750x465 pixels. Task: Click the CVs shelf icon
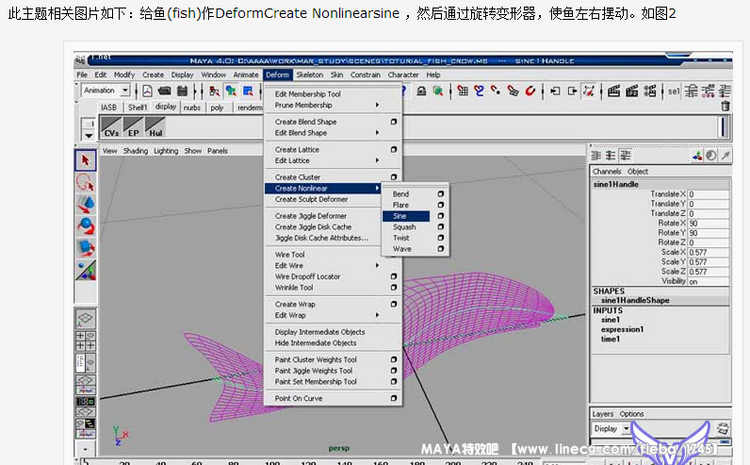pos(111,128)
